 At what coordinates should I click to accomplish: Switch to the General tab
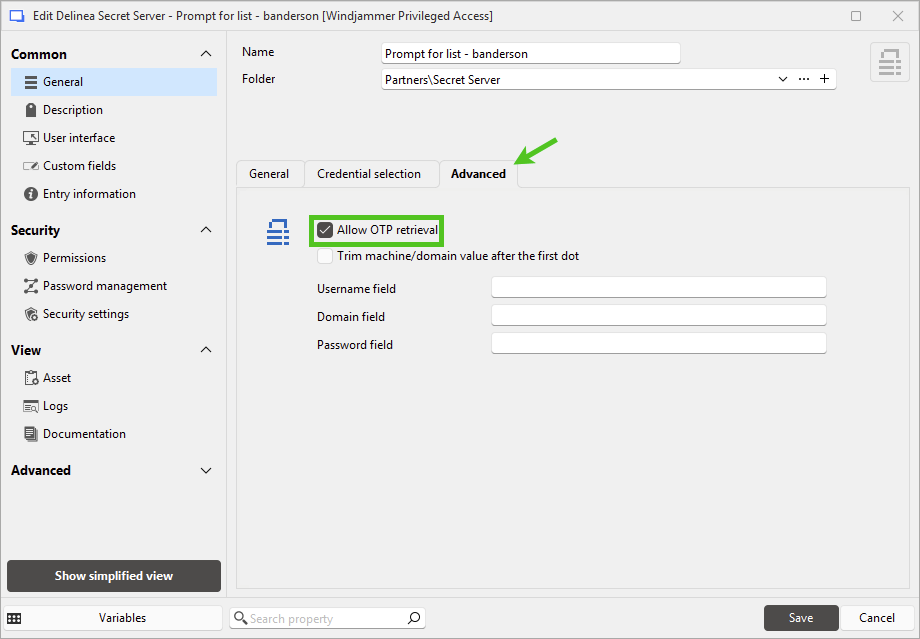pos(269,174)
